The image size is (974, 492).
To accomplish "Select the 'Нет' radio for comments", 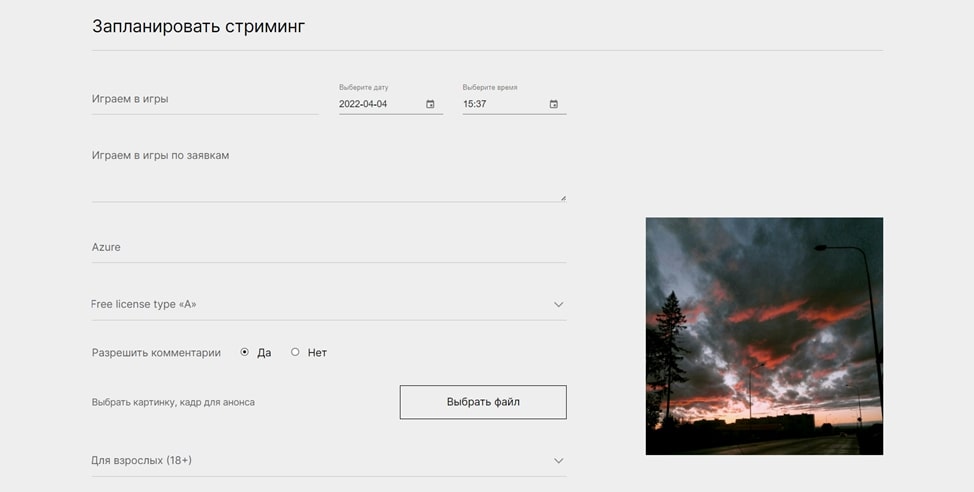I will click(295, 352).
